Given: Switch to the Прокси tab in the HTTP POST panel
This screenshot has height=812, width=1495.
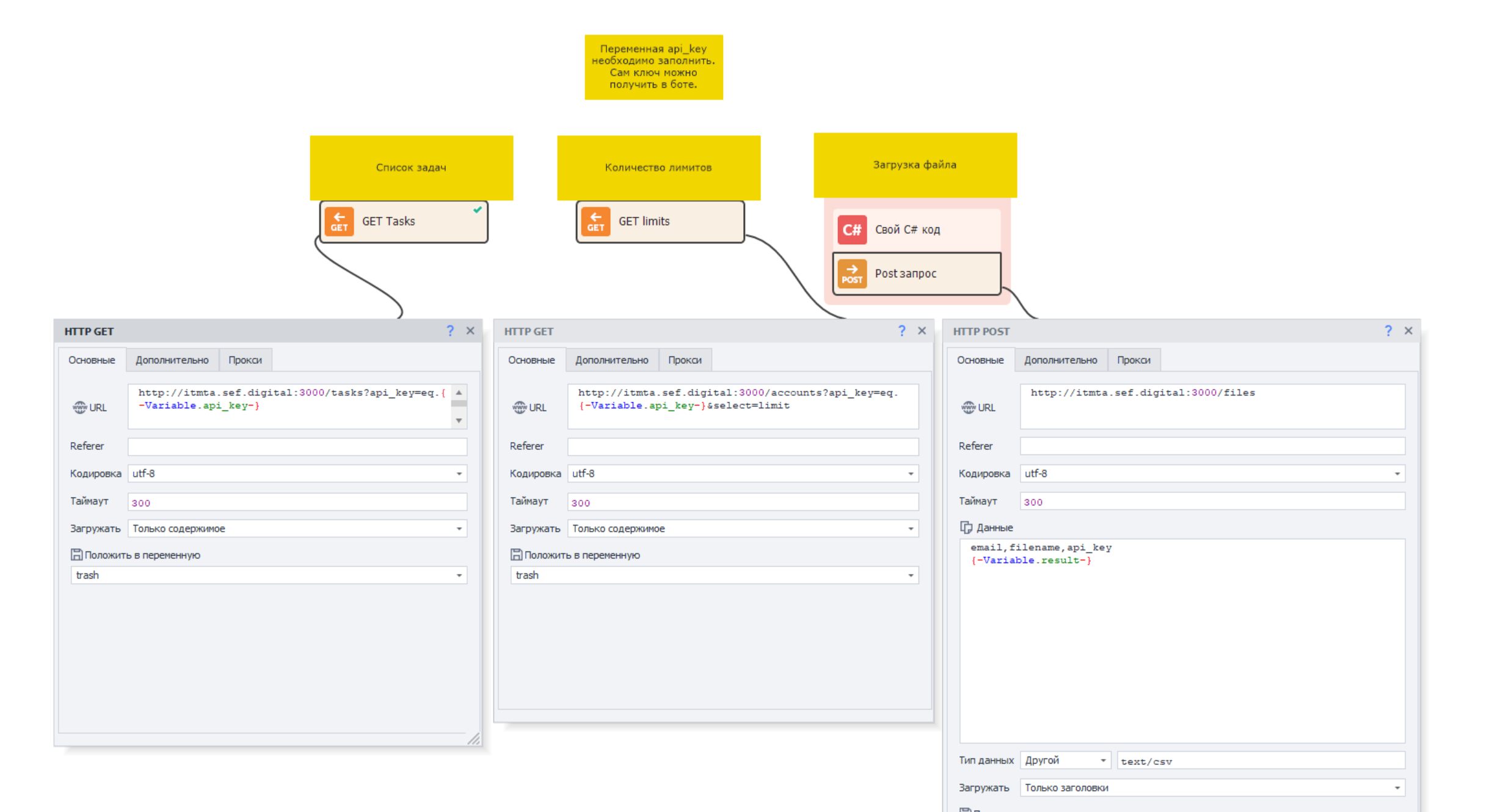Looking at the screenshot, I should tap(1133, 360).
